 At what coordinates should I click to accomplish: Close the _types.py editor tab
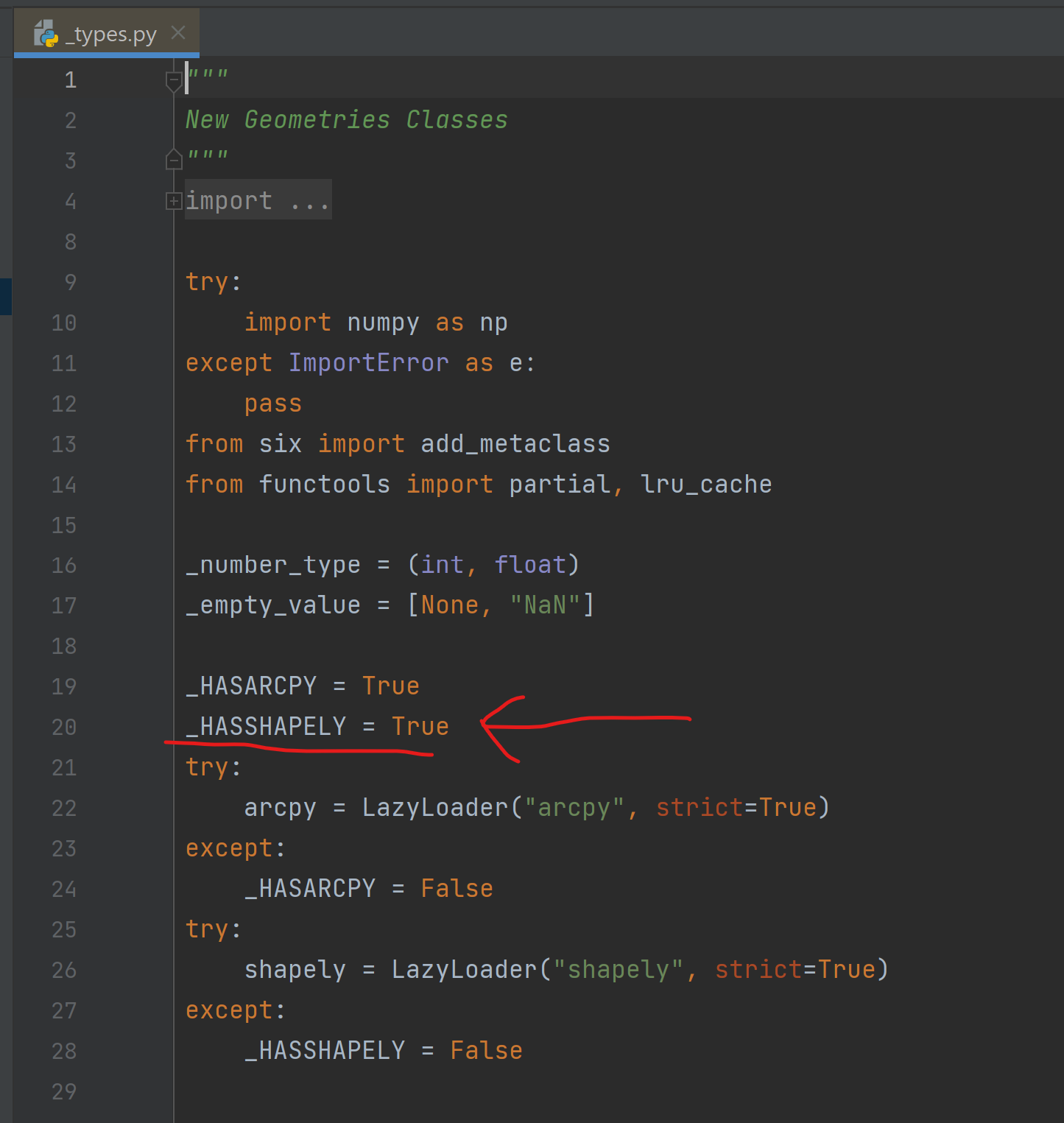pos(177,32)
